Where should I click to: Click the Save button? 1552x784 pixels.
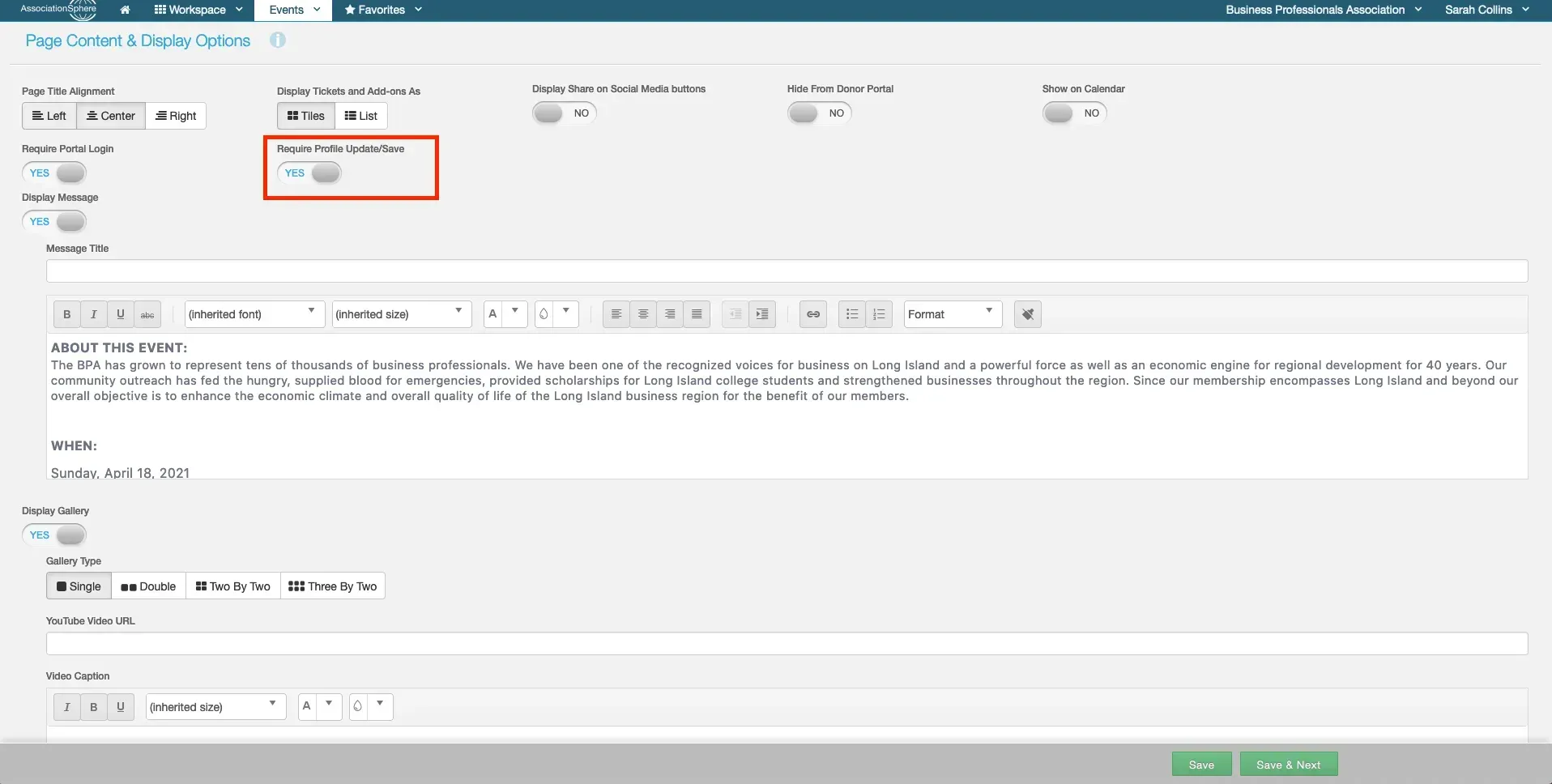[1201, 765]
